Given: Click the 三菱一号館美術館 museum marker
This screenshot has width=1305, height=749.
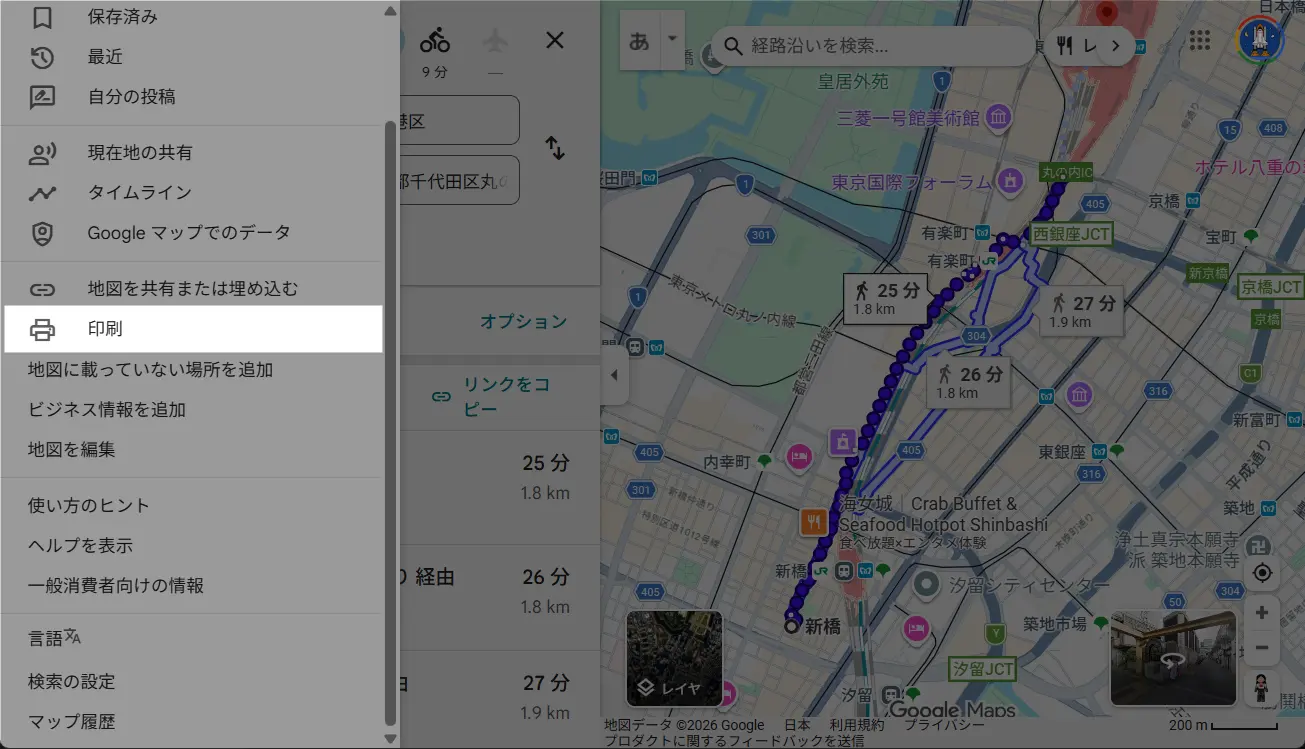Looking at the screenshot, I should (x=997, y=119).
